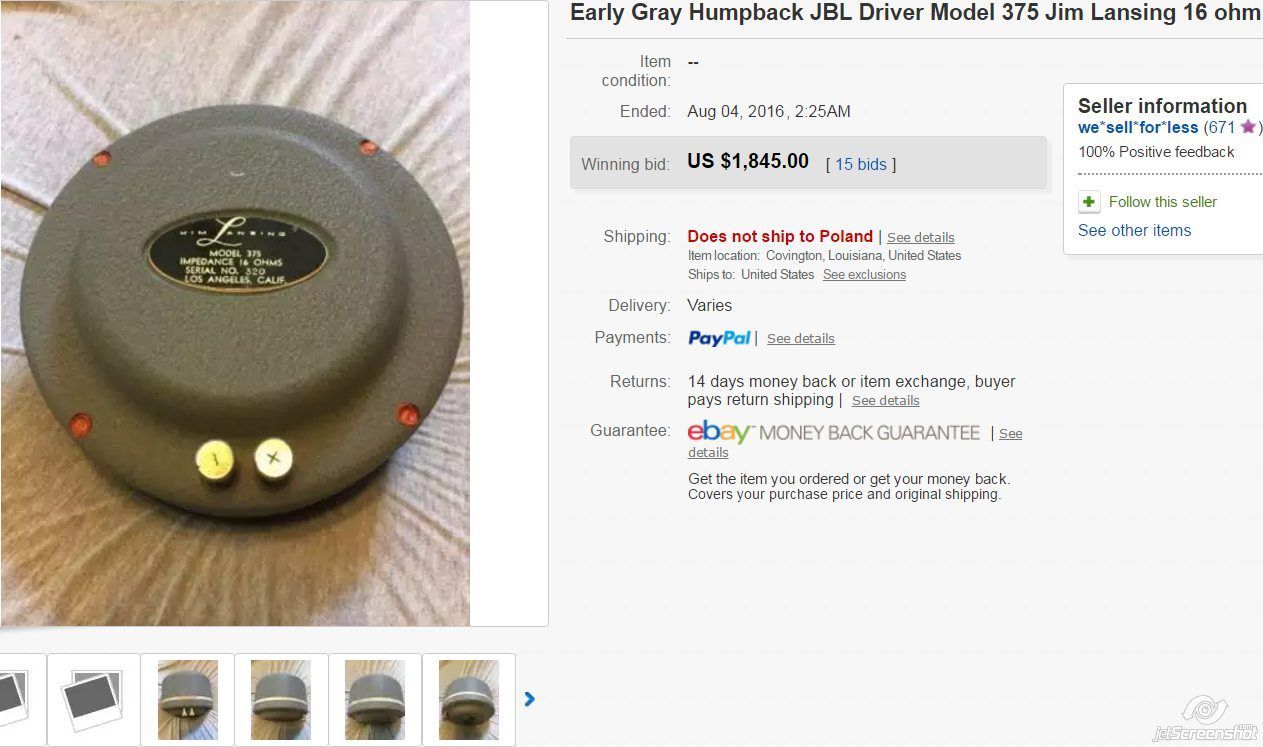Open shipping See details link

(920, 238)
